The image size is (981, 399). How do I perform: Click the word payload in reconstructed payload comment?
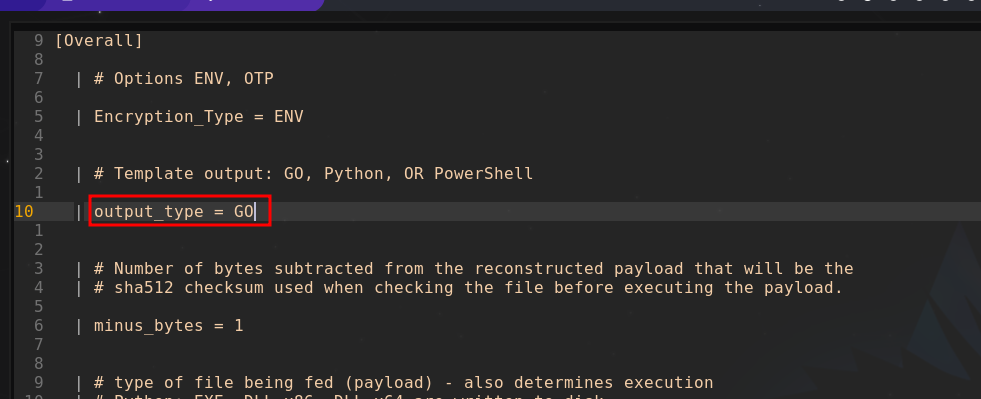(x=648, y=269)
